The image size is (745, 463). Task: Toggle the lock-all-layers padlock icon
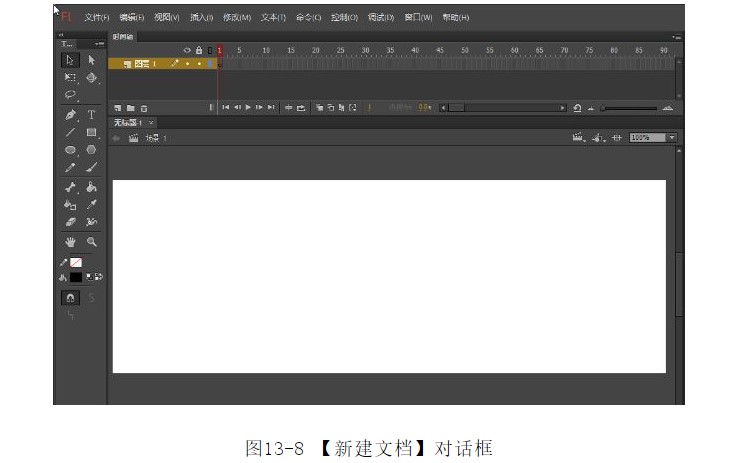point(198,50)
